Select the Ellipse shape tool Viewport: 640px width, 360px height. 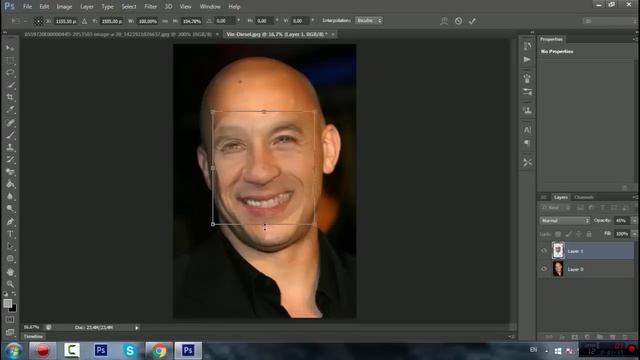[x=10, y=259]
